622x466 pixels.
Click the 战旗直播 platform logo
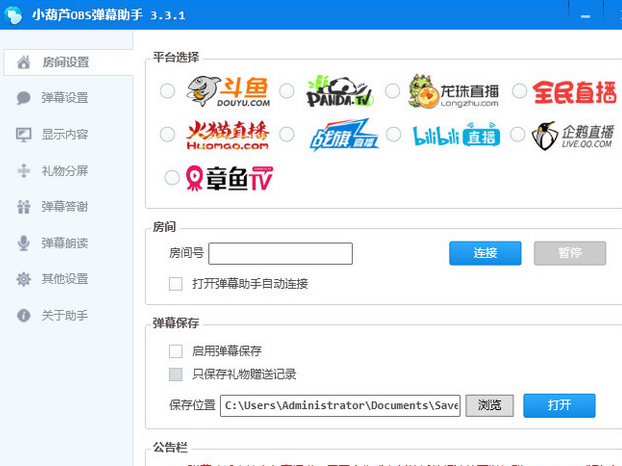tap(344, 135)
